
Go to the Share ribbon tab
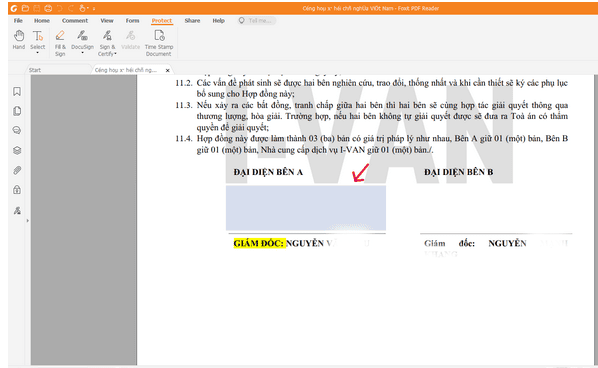(x=192, y=21)
